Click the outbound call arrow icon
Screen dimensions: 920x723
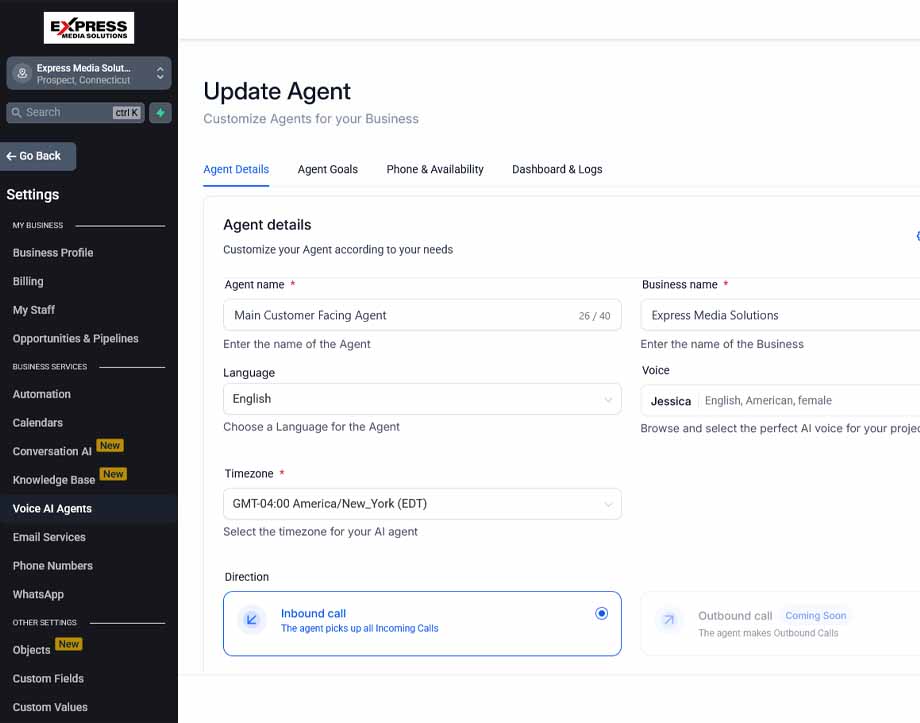pyautogui.click(x=668, y=620)
